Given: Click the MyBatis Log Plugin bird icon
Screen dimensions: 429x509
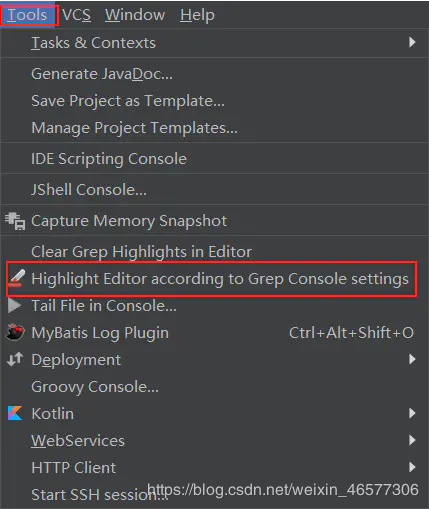Looking at the screenshot, I should 15,332.
